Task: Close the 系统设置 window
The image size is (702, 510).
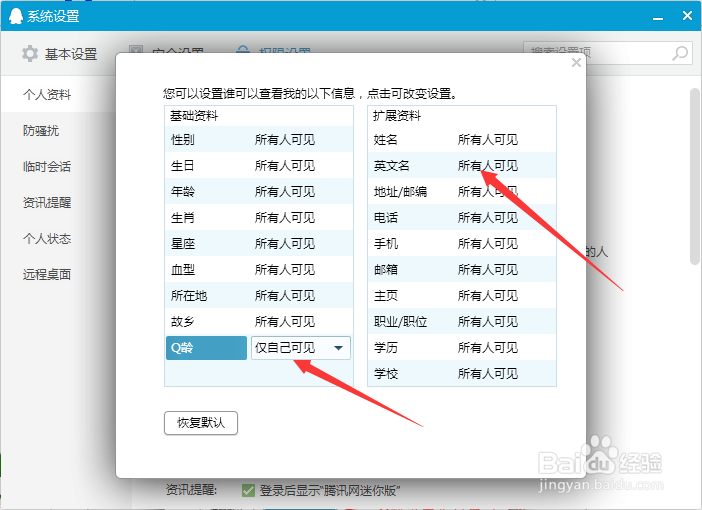Action: [x=687, y=16]
